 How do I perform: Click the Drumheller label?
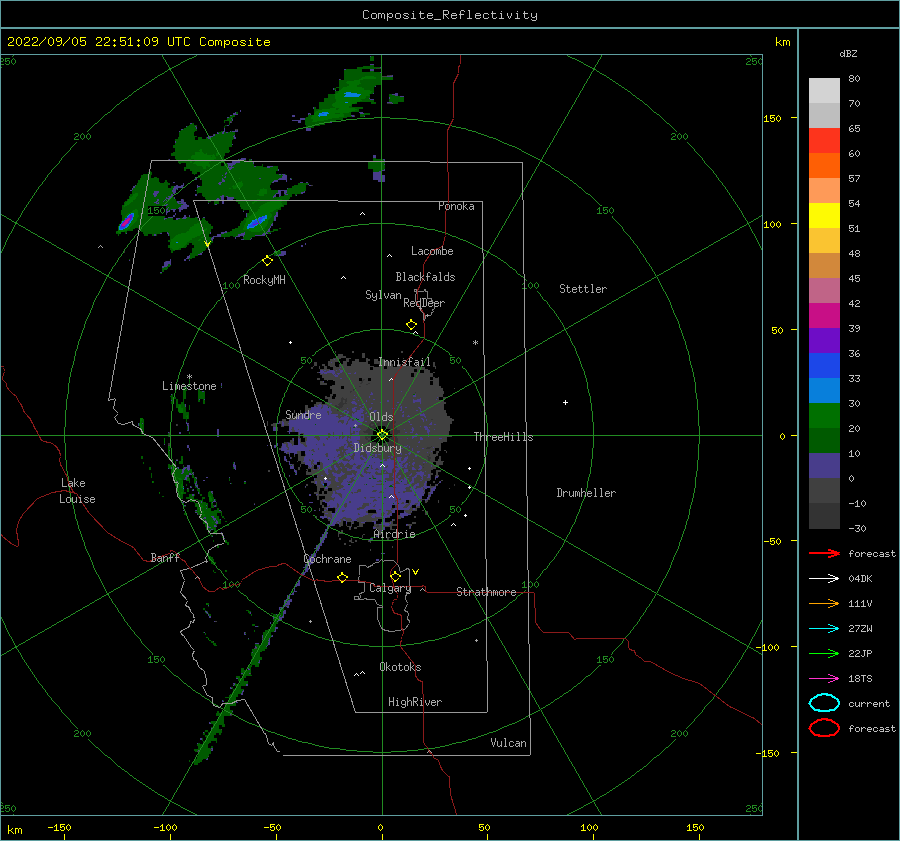click(586, 493)
